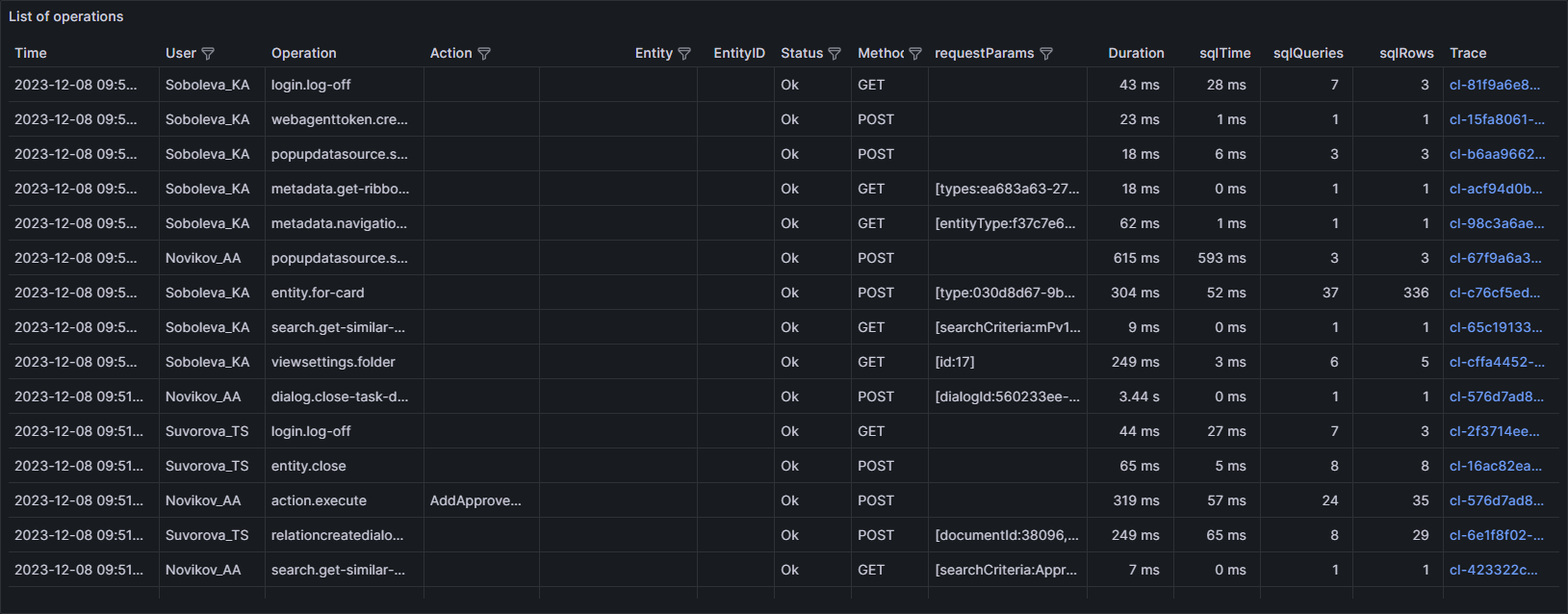
Task: Open the Status column filter icon
Action: click(835, 54)
